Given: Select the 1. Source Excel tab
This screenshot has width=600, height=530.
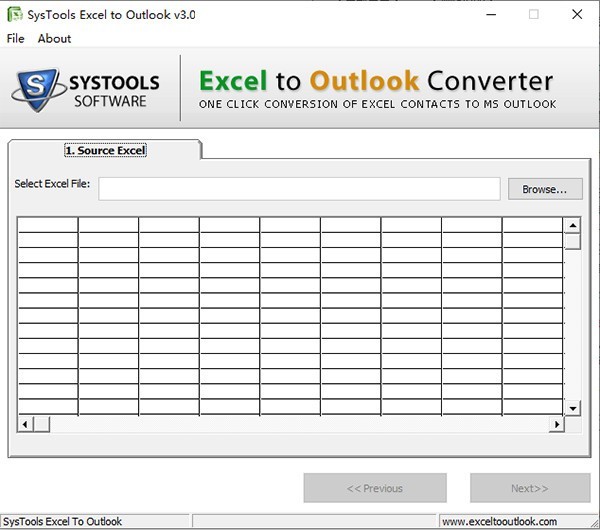Looking at the screenshot, I should point(105,150).
